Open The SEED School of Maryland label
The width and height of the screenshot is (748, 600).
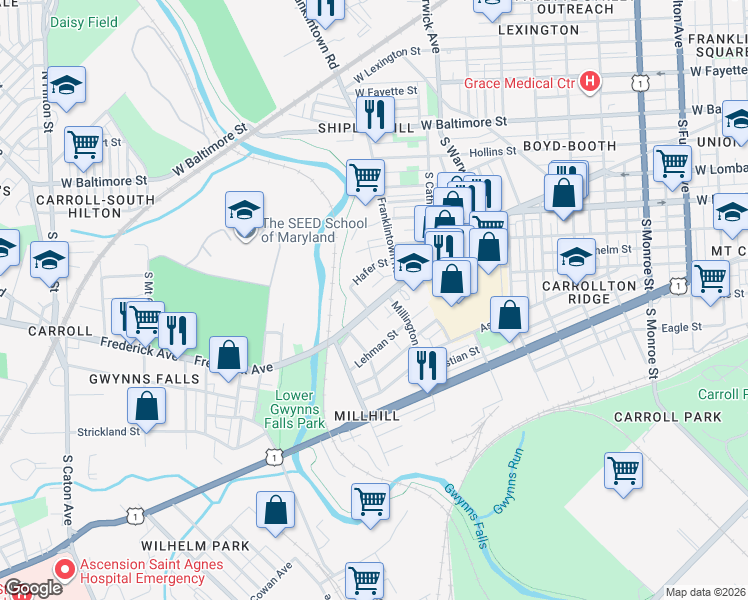[314, 230]
